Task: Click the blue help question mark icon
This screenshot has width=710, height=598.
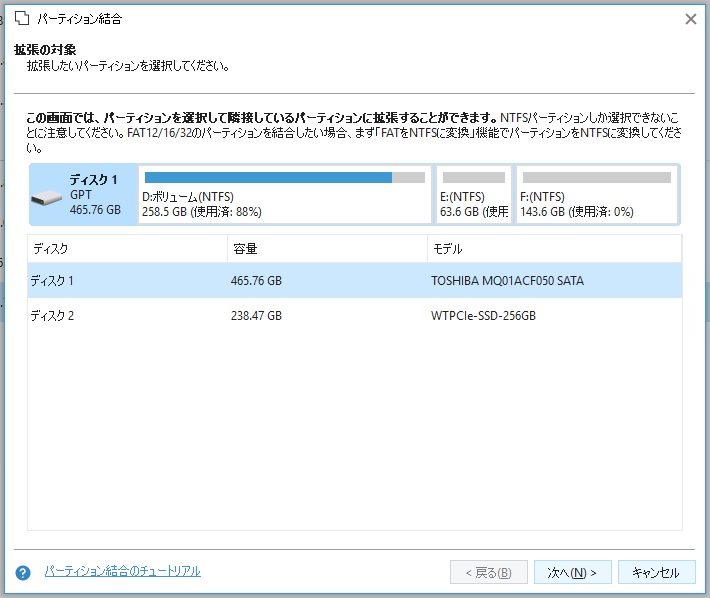Action: [x=23, y=573]
